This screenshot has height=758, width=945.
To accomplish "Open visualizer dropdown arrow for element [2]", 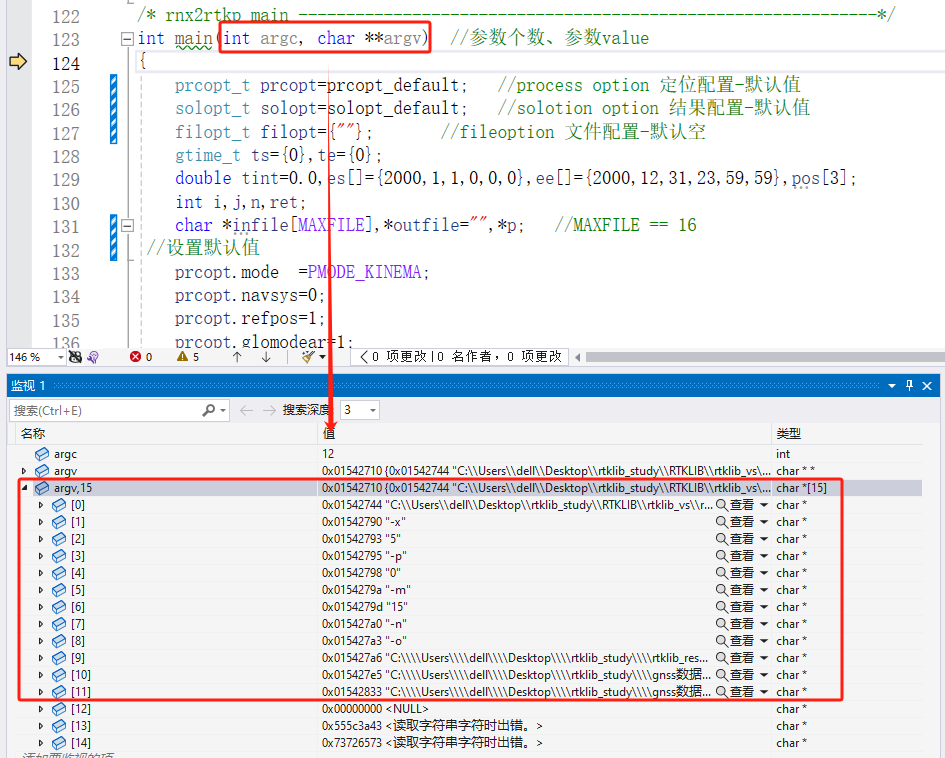I will pos(764,539).
